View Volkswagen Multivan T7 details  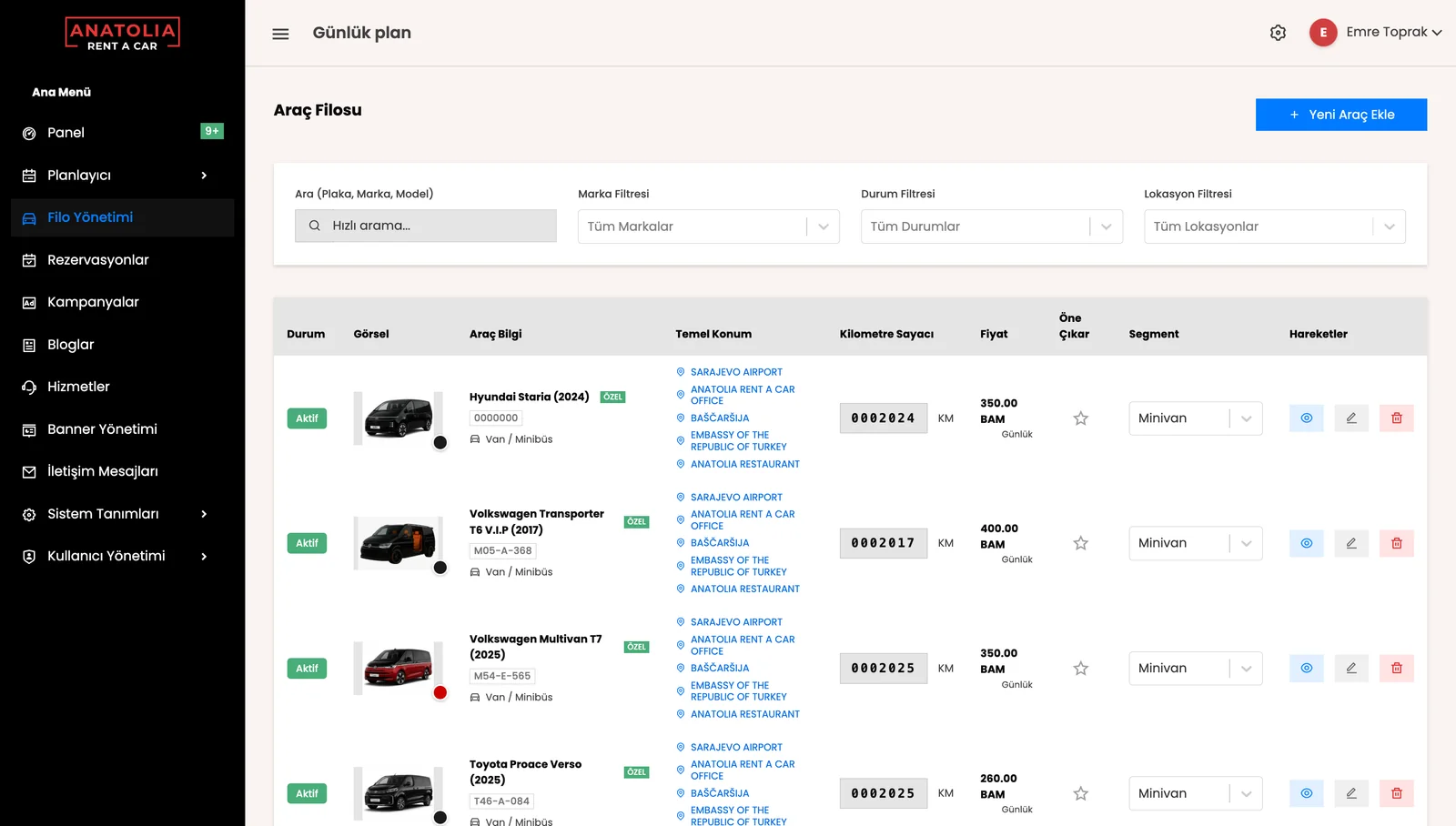(1306, 669)
